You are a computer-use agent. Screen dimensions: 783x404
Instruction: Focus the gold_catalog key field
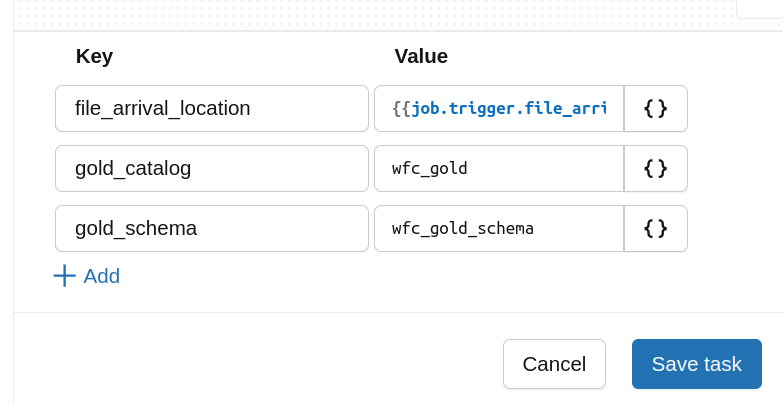[x=211, y=168]
